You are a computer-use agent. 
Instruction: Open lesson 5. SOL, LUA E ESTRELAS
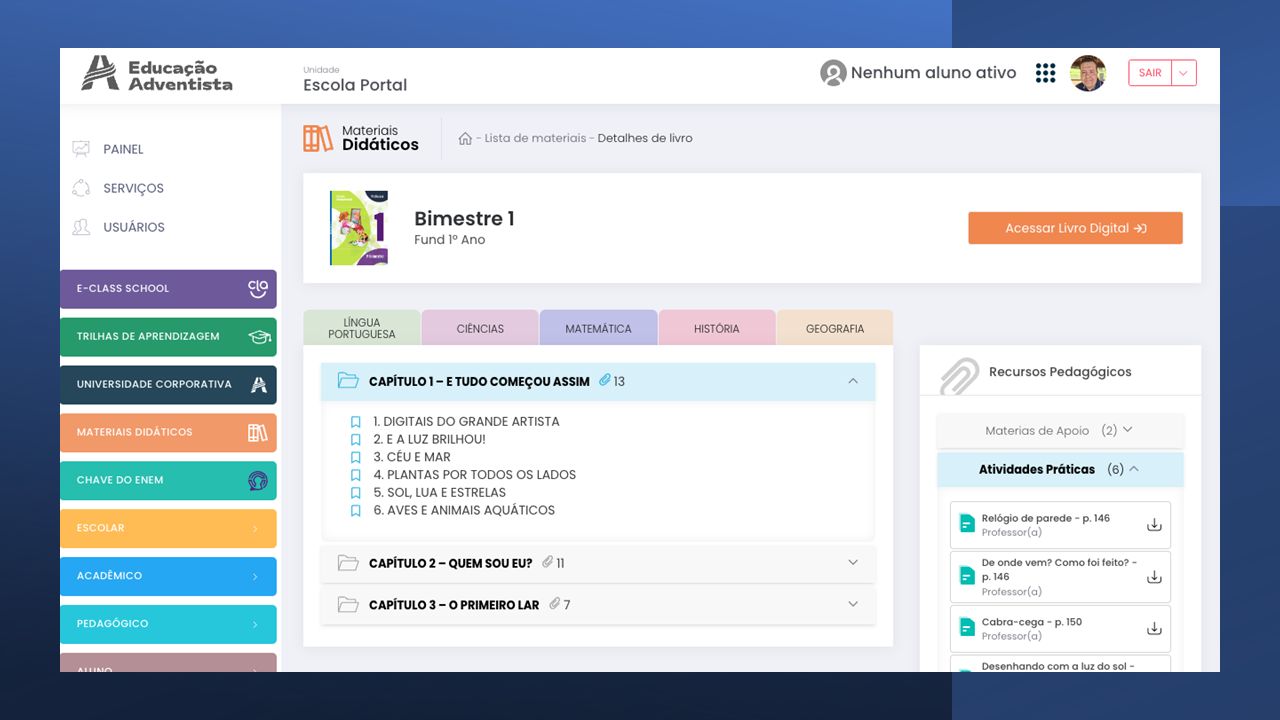tap(439, 493)
